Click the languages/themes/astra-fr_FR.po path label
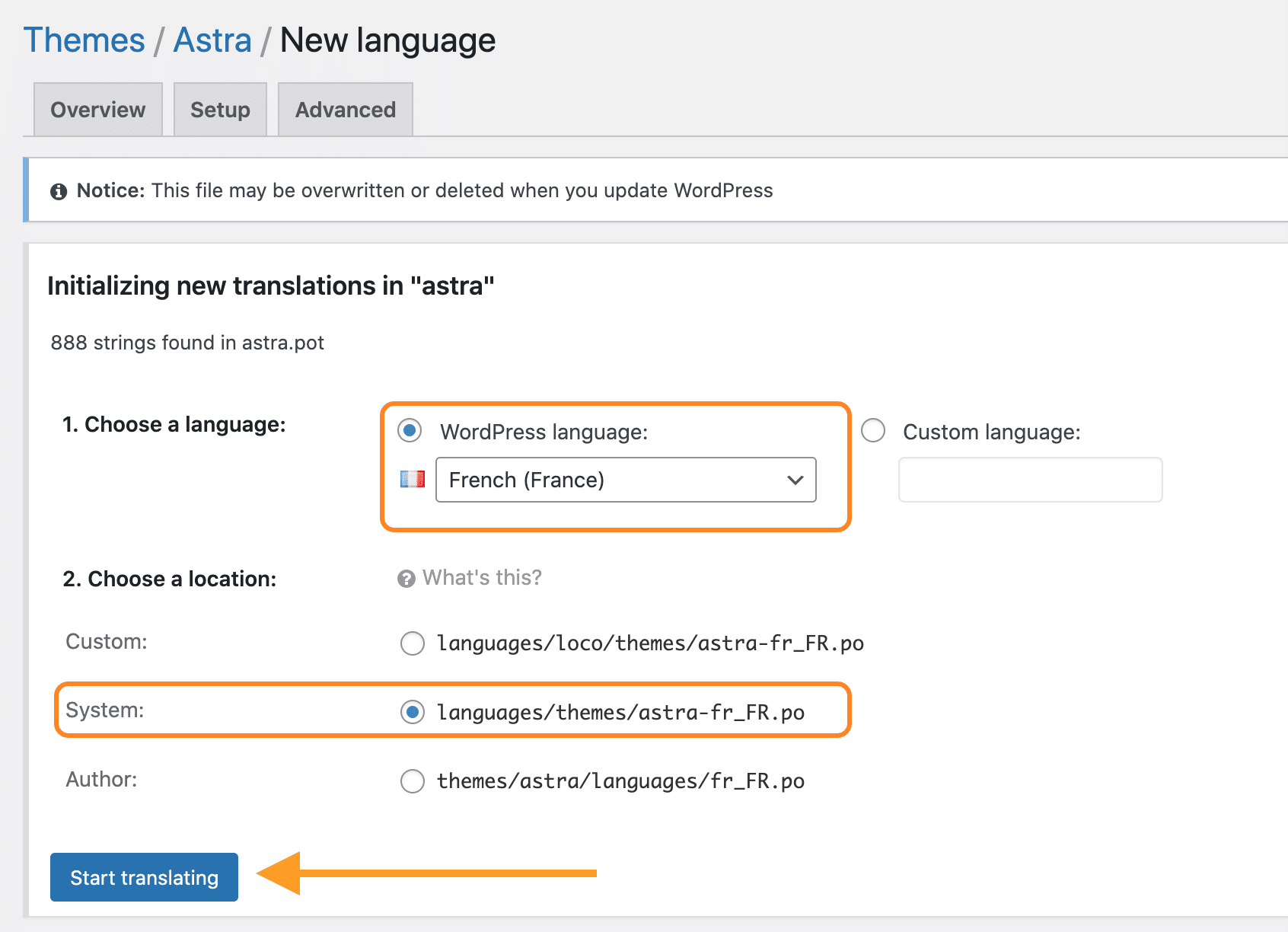Screen dimensions: 1288x932 point(620,713)
